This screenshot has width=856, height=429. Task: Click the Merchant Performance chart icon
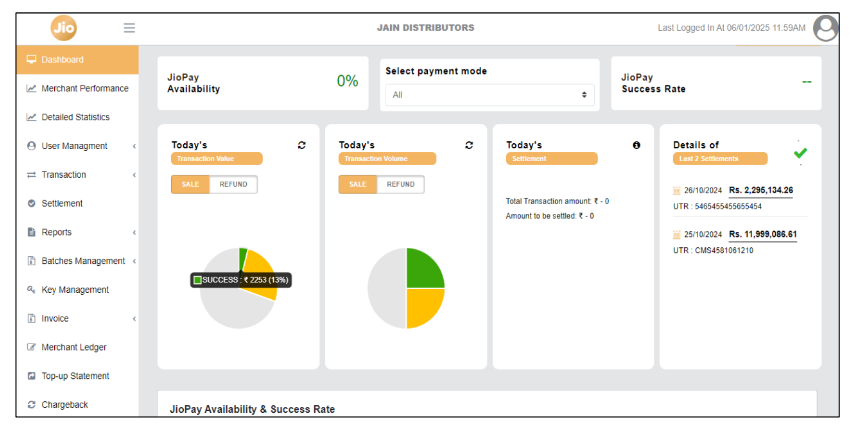(x=31, y=88)
